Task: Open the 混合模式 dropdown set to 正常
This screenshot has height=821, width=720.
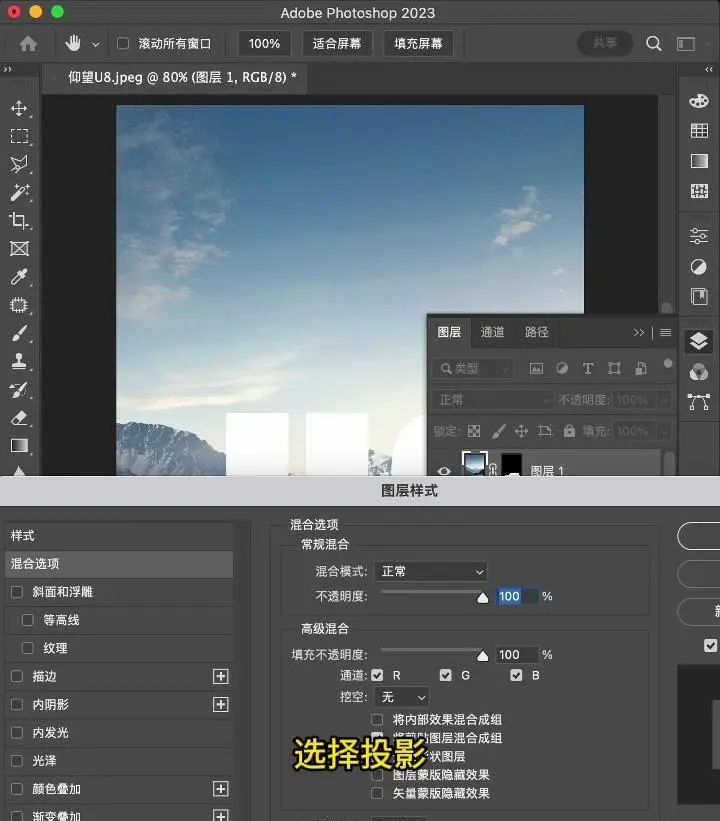Action: pyautogui.click(x=431, y=571)
